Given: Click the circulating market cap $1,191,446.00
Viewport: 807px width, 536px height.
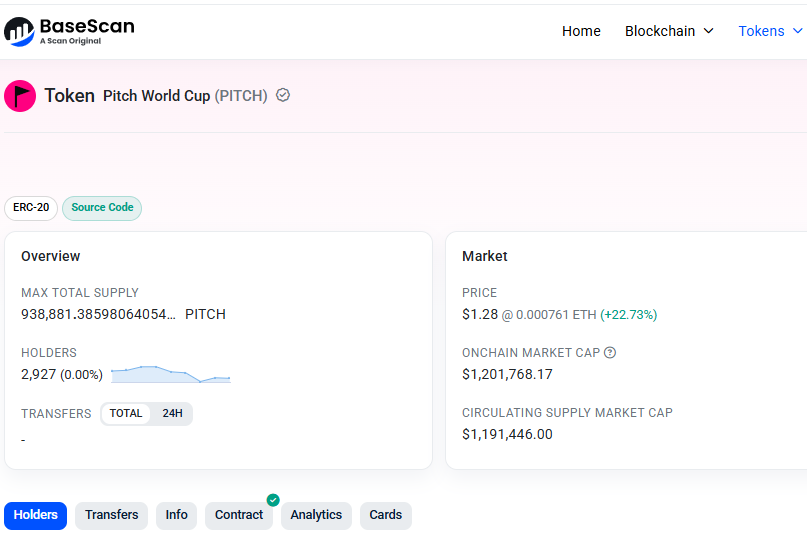Looking at the screenshot, I should pos(507,435).
